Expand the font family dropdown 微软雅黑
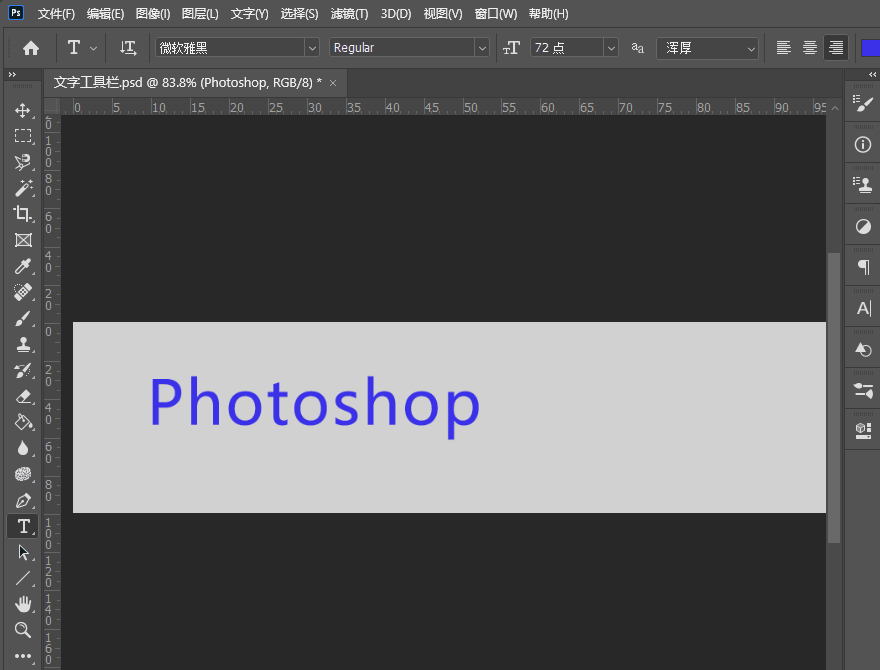 click(312, 48)
